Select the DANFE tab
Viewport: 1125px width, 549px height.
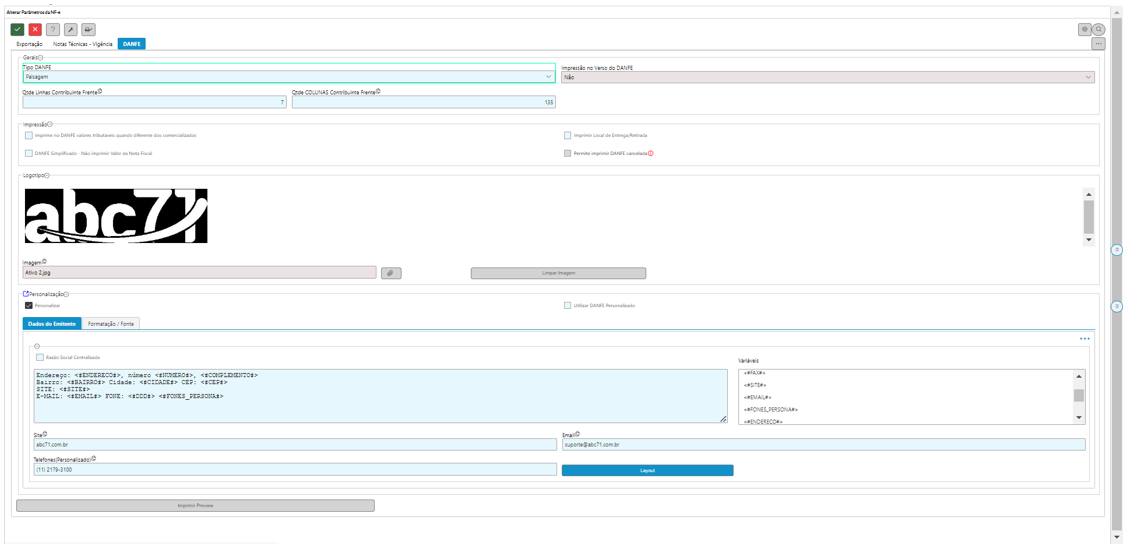[132, 44]
